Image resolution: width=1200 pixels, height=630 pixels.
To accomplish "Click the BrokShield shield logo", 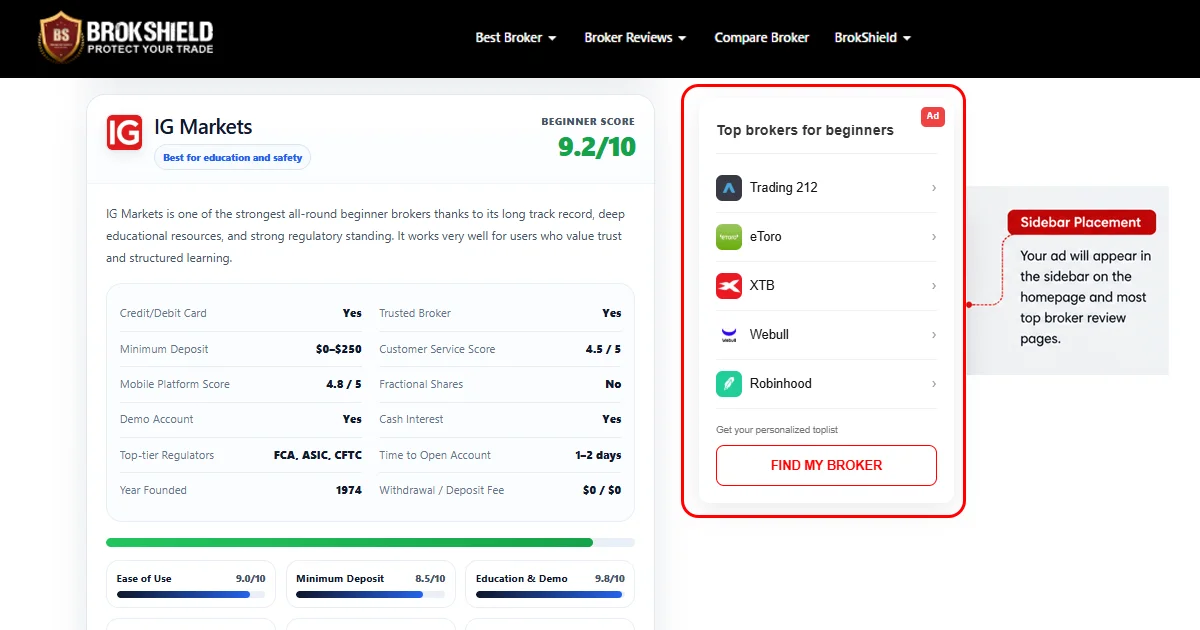I will pos(59,37).
